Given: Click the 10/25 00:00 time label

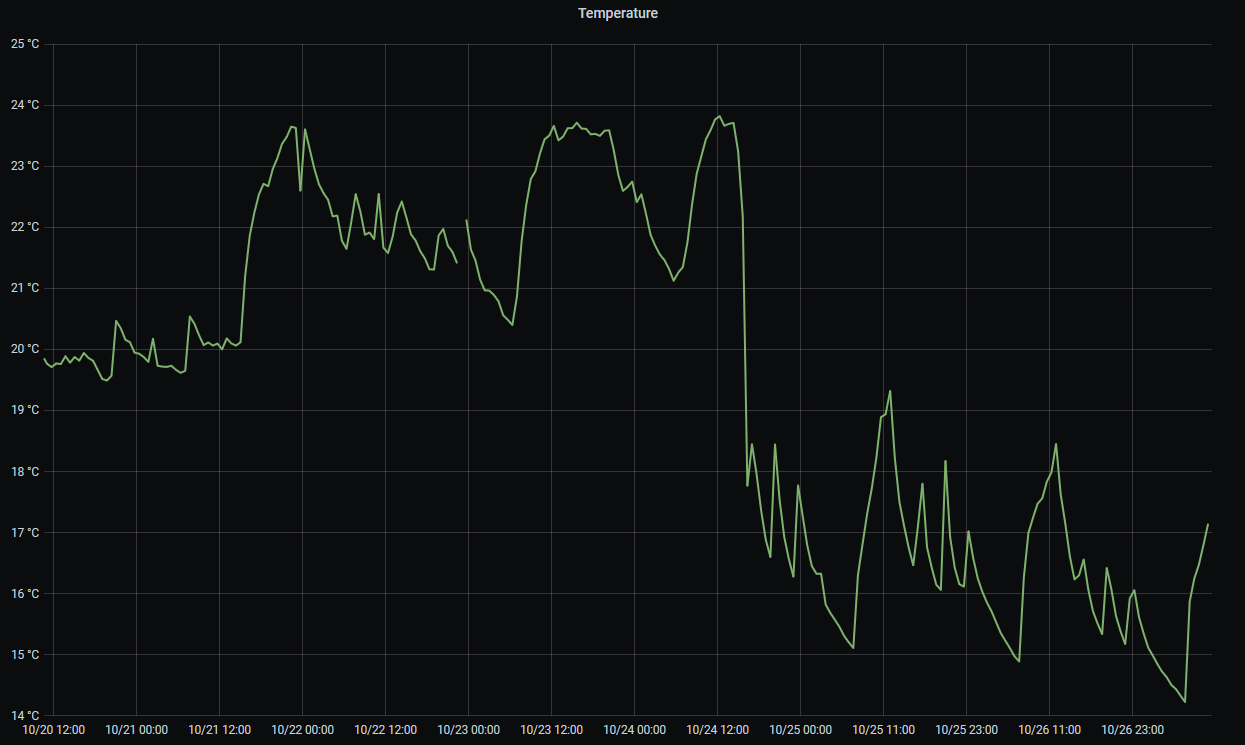Looking at the screenshot, I should click(800, 730).
